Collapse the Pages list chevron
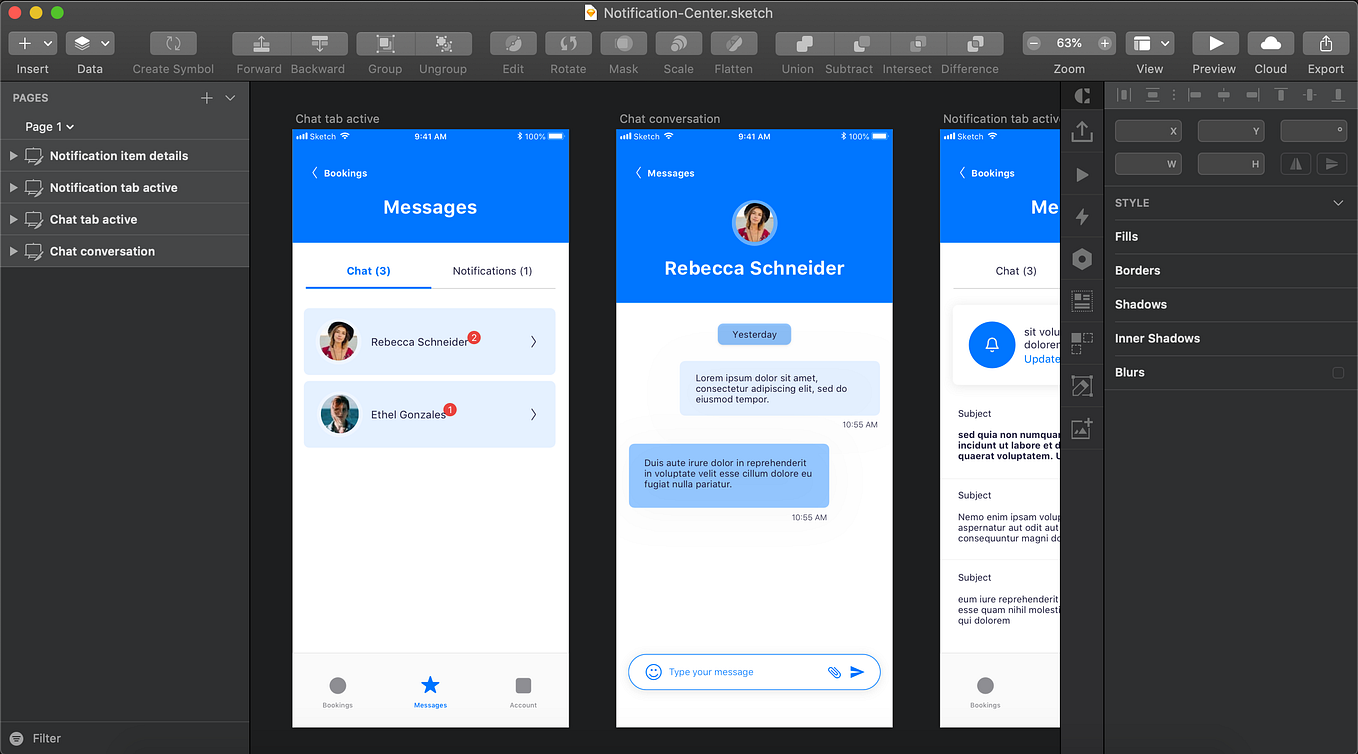The image size is (1358, 754). point(230,98)
